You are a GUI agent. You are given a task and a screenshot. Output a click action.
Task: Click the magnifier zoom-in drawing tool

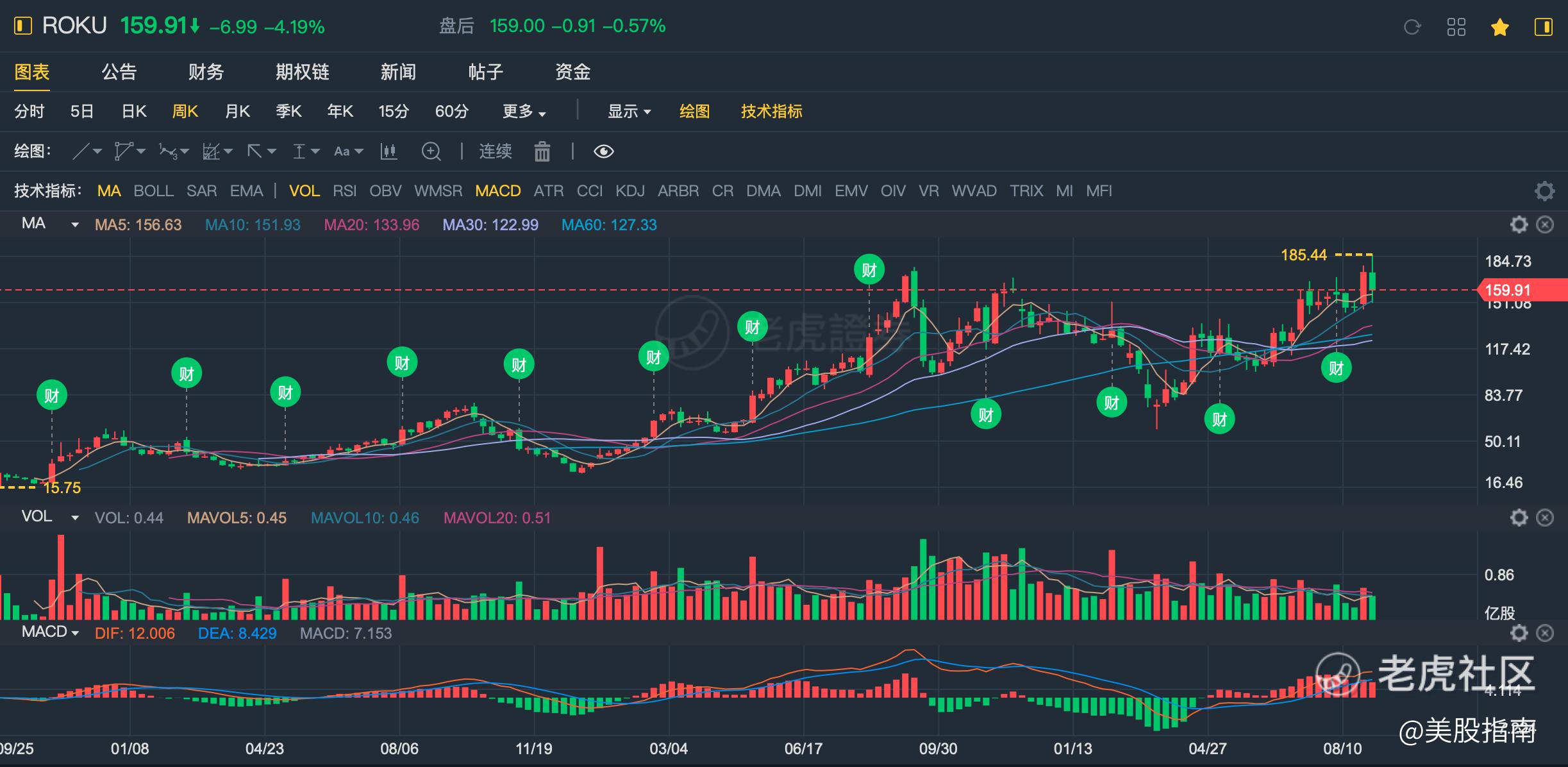tap(431, 151)
